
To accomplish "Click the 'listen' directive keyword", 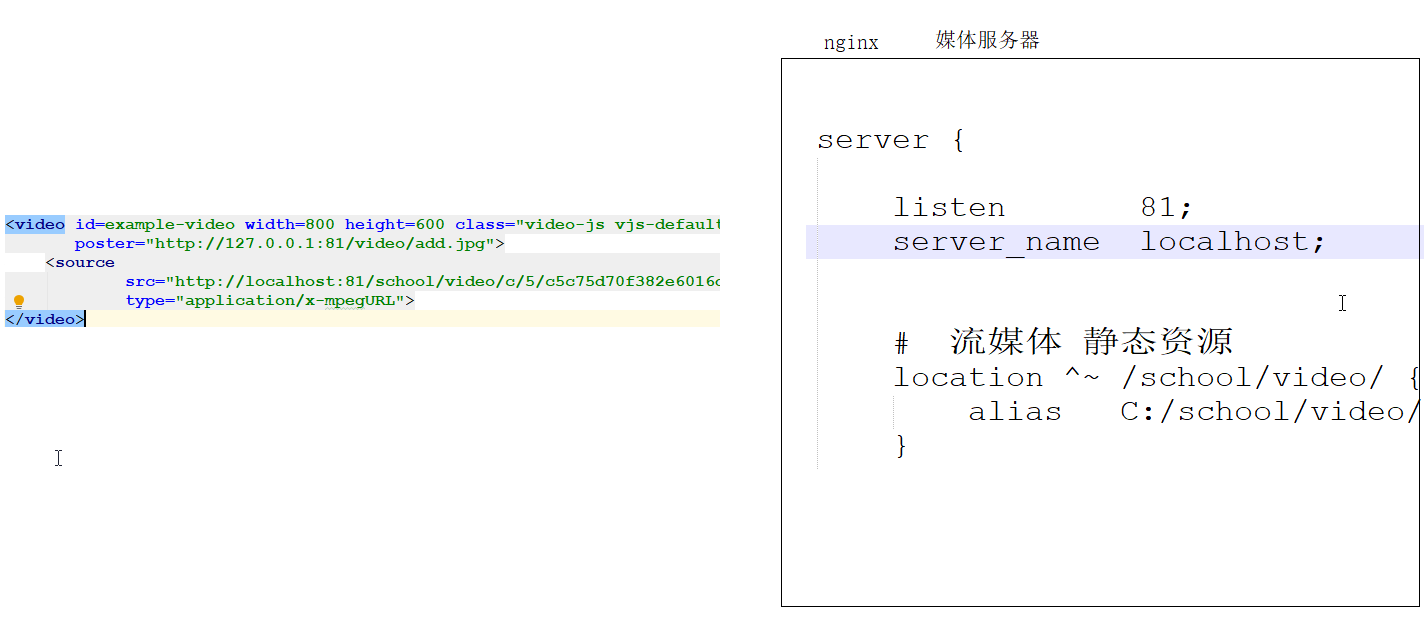I will (949, 208).
